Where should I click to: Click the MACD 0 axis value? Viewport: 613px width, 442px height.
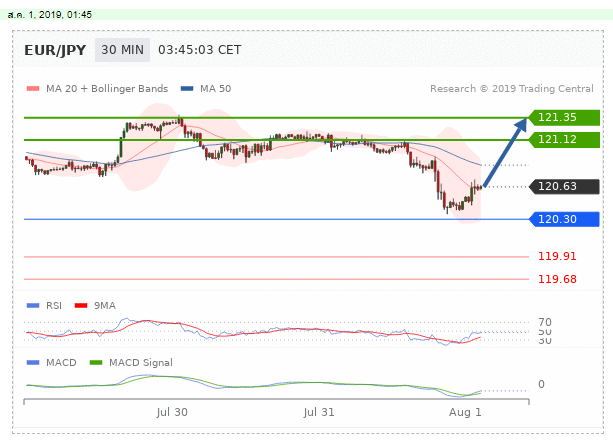[541, 384]
